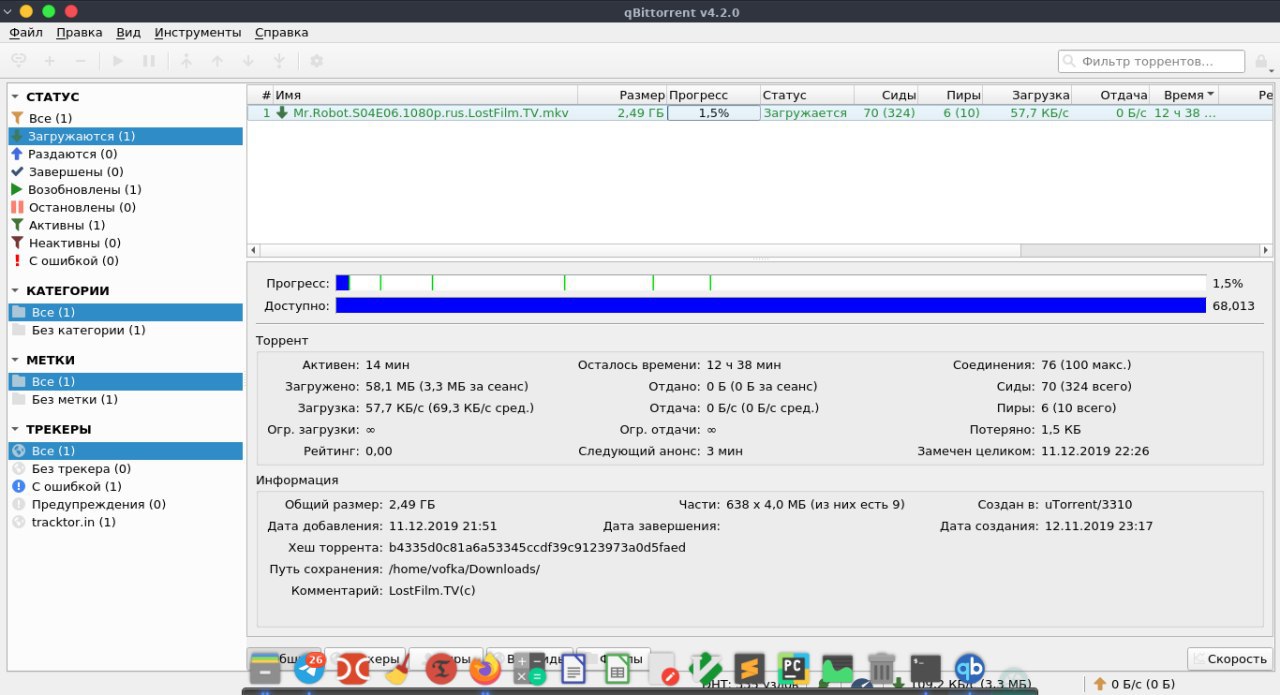Collapse the МЕТКИ section arrow

pos(15,360)
